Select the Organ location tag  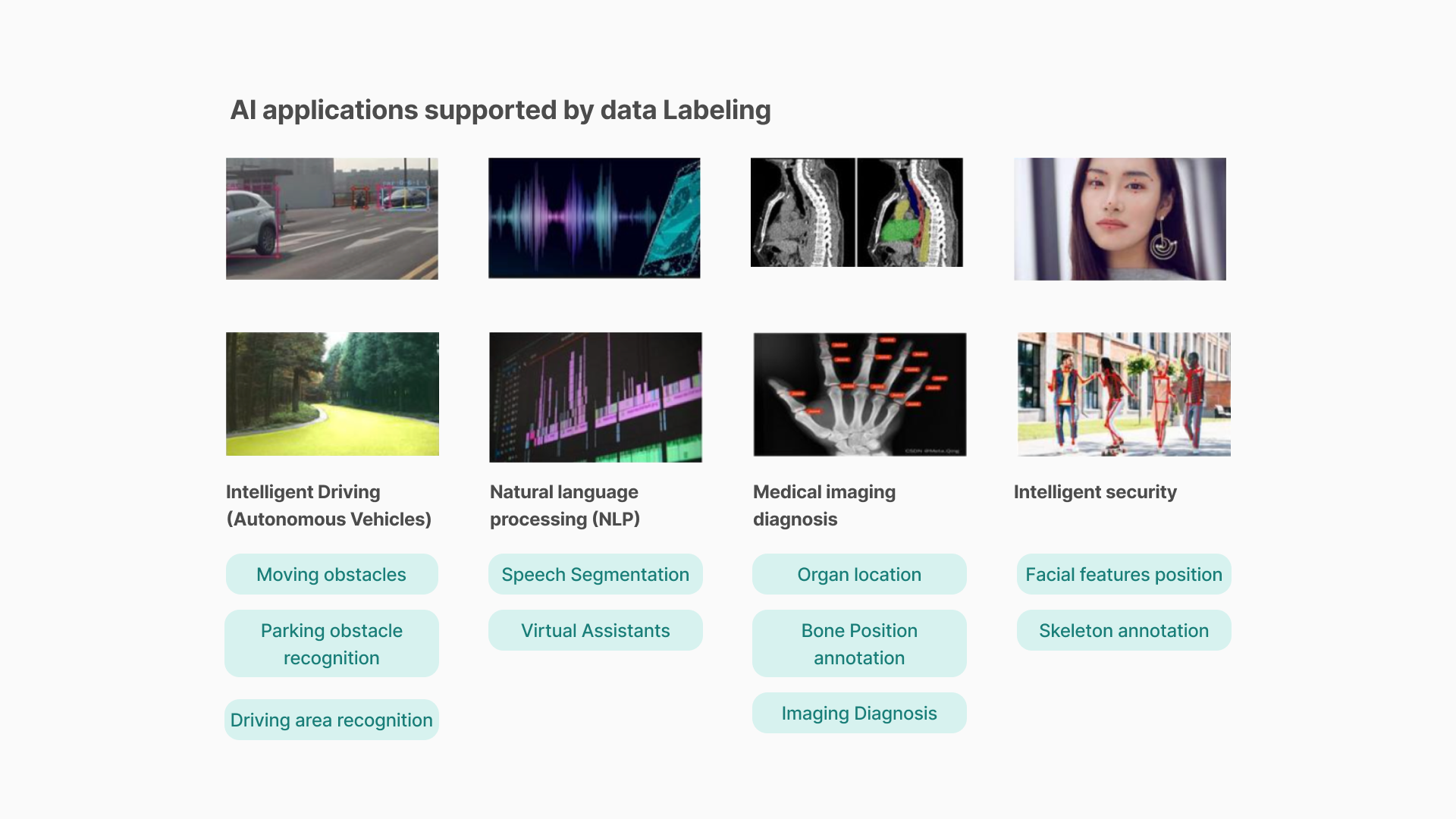click(x=859, y=574)
